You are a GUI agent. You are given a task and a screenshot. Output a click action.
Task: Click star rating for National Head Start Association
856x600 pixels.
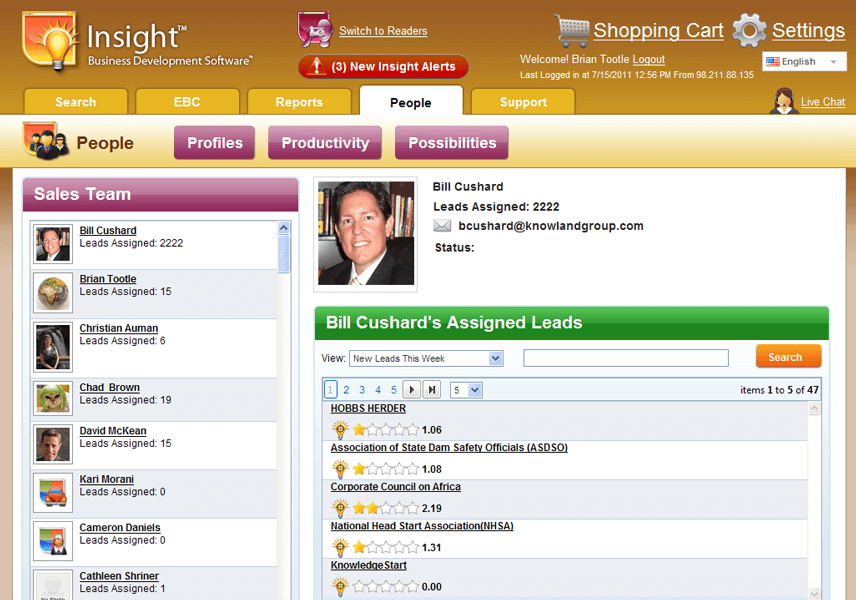coord(386,548)
